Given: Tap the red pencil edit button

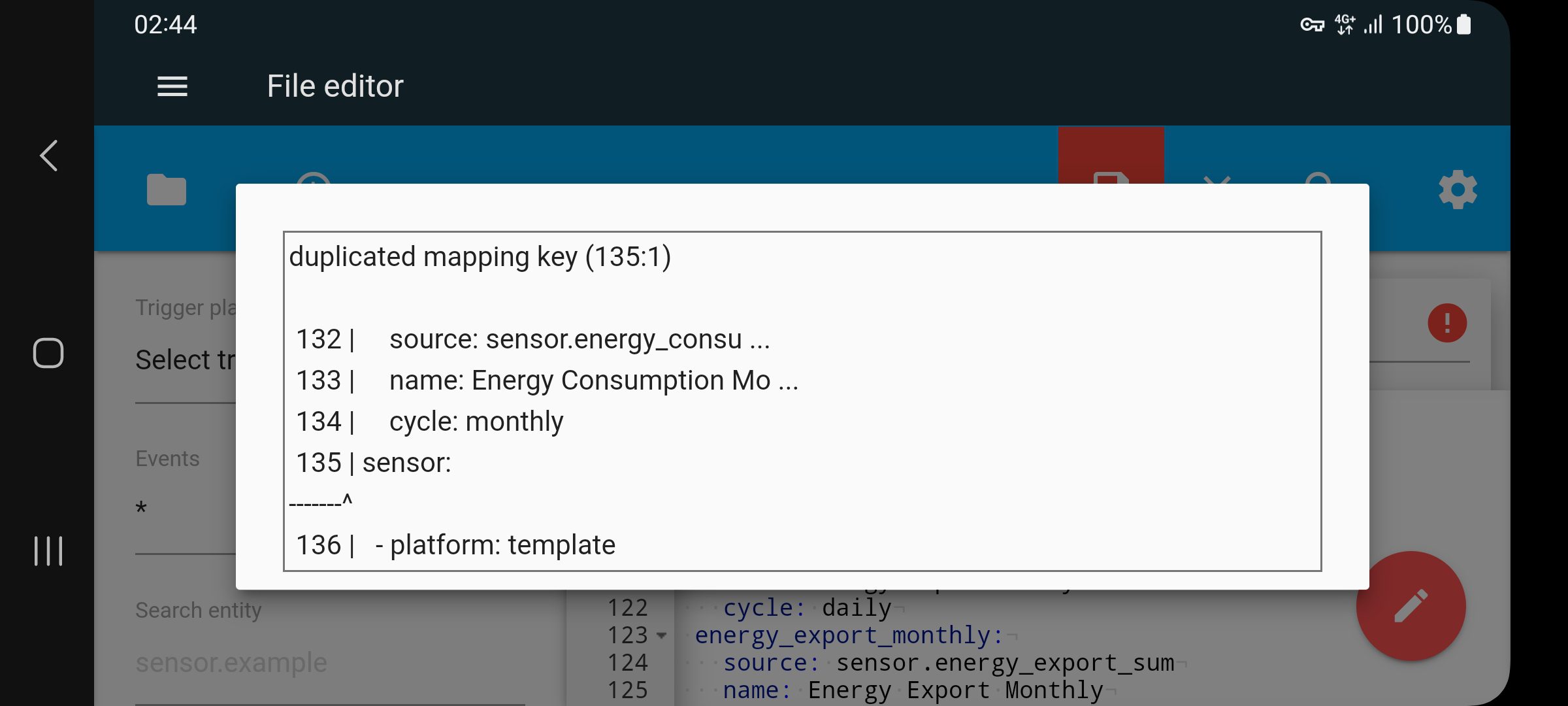Looking at the screenshot, I should click(x=1411, y=606).
